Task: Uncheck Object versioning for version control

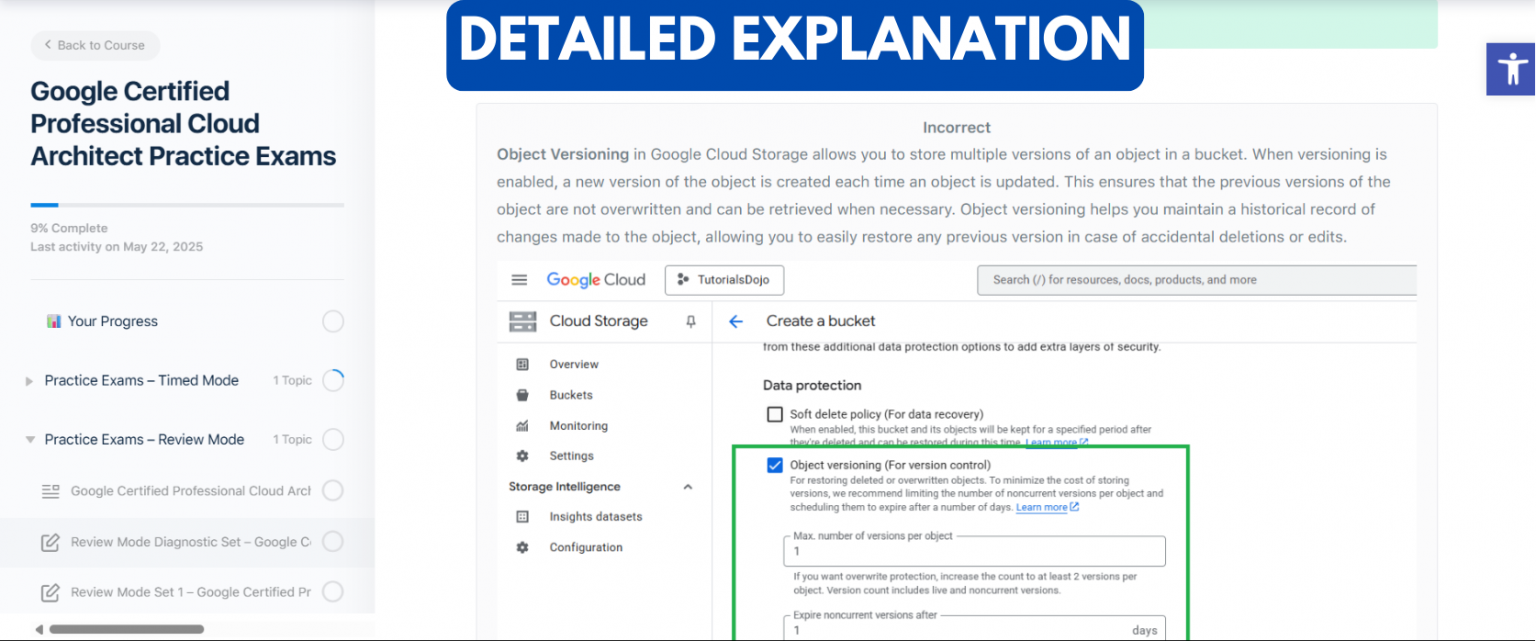Action: coord(774,464)
